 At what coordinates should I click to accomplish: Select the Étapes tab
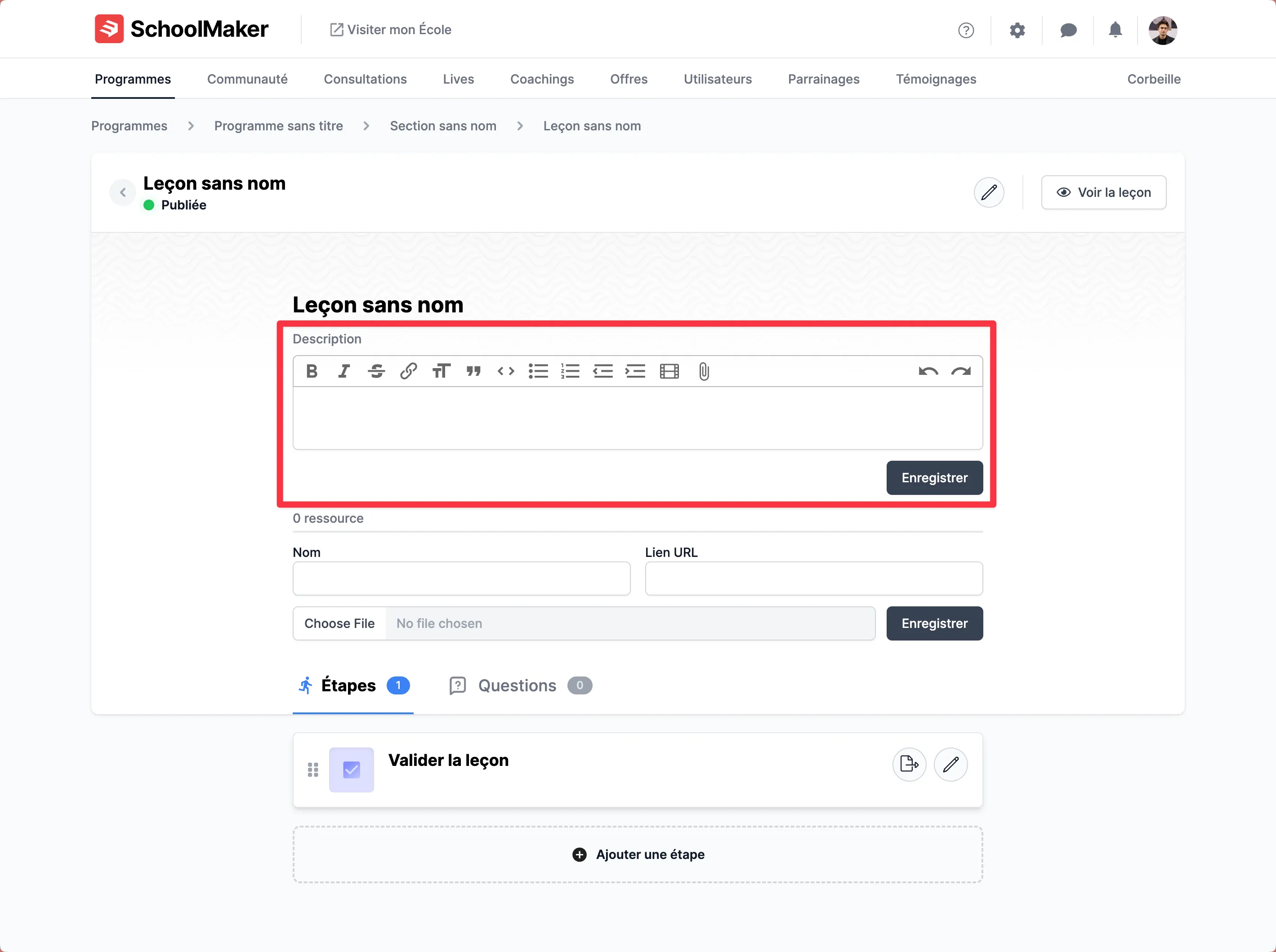(x=353, y=686)
